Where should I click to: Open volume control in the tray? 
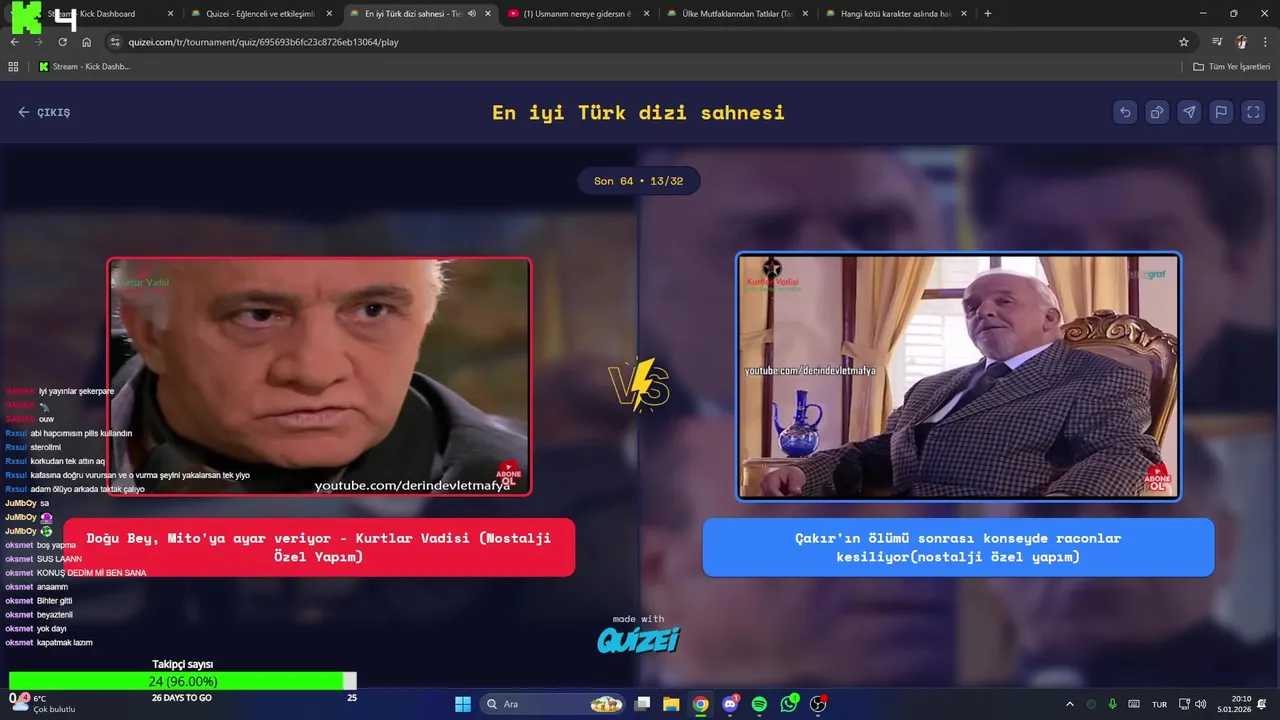coord(1200,704)
